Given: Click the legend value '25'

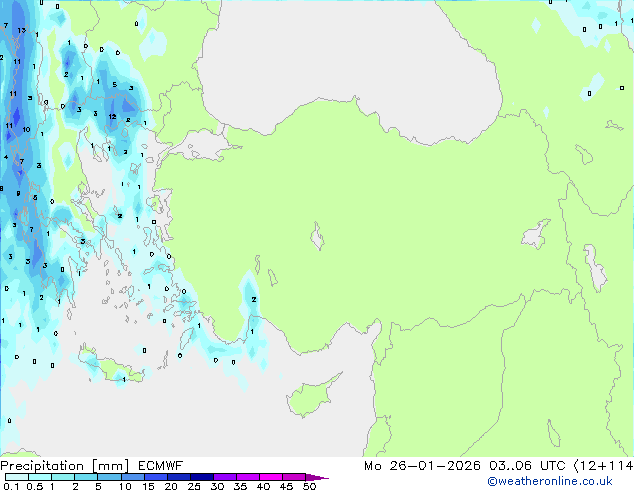Looking at the screenshot, I should (194, 486).
